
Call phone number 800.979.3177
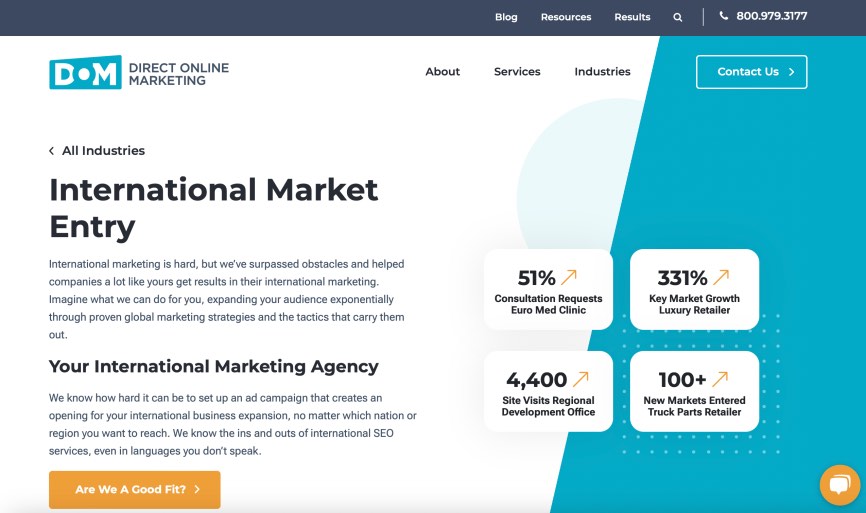(x=772, y=16)
